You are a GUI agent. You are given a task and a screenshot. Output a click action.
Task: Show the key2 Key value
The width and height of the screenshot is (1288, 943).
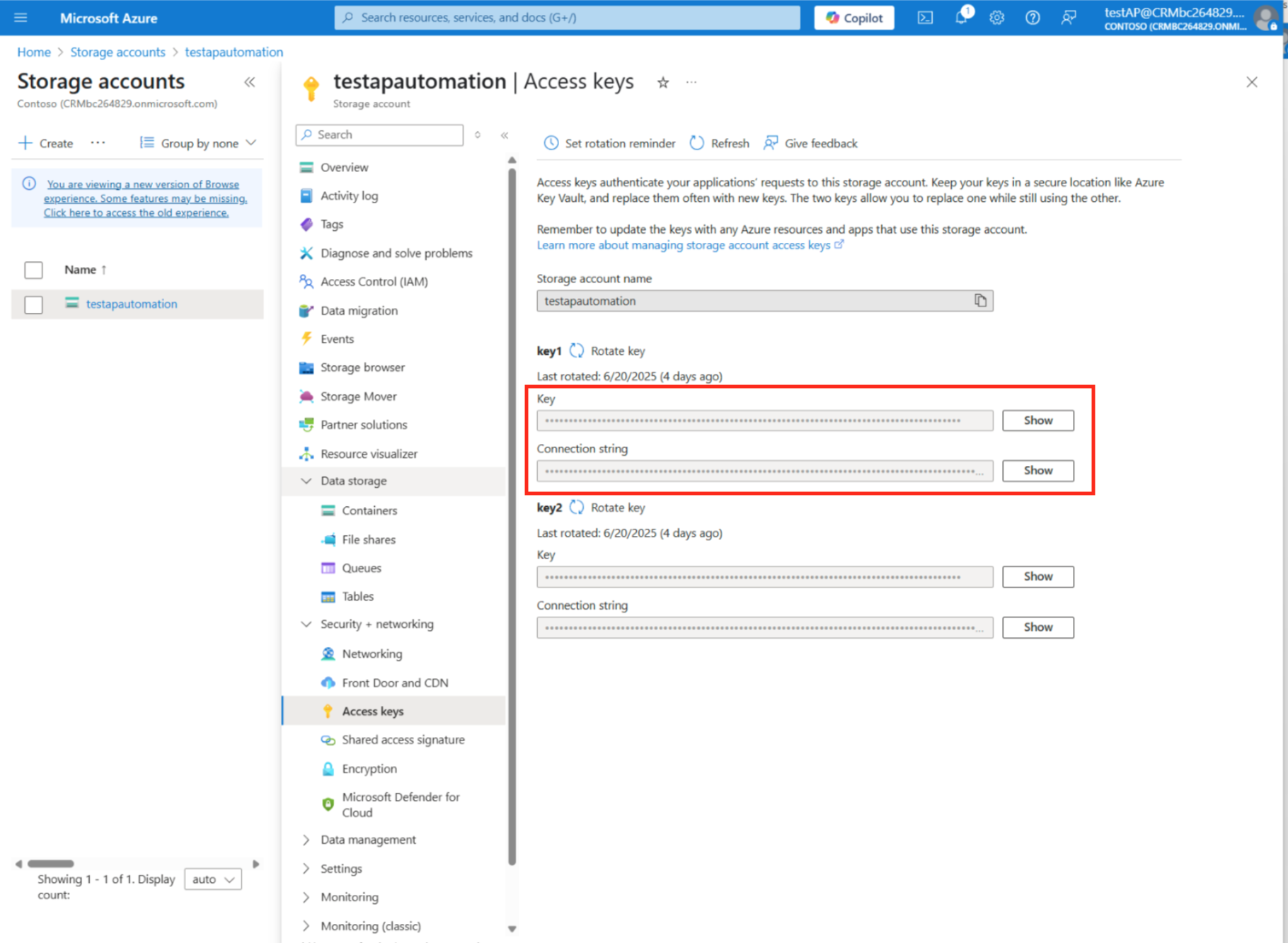[x=1037, y=577]
